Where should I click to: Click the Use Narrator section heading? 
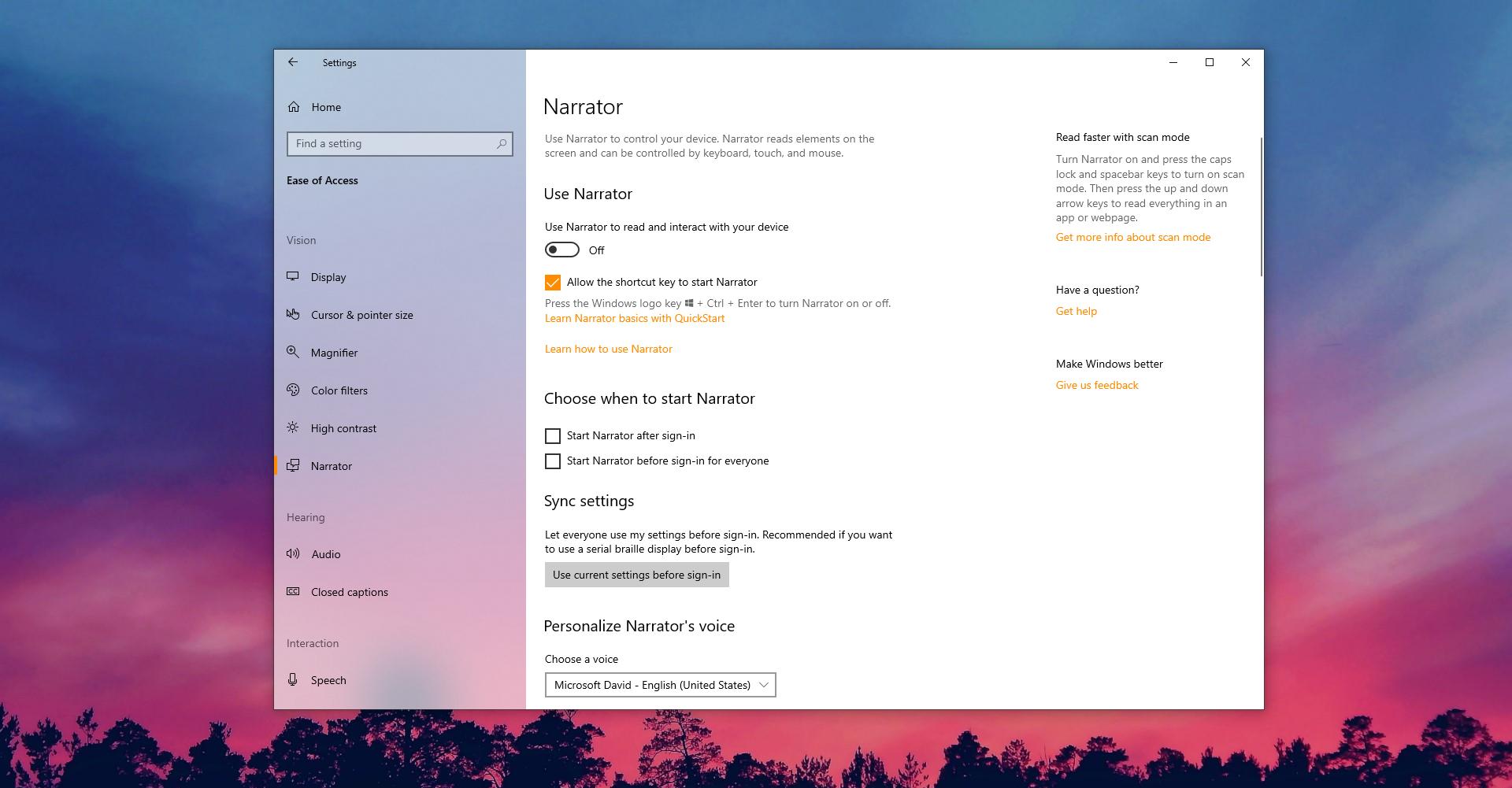(x=588, y=194)
